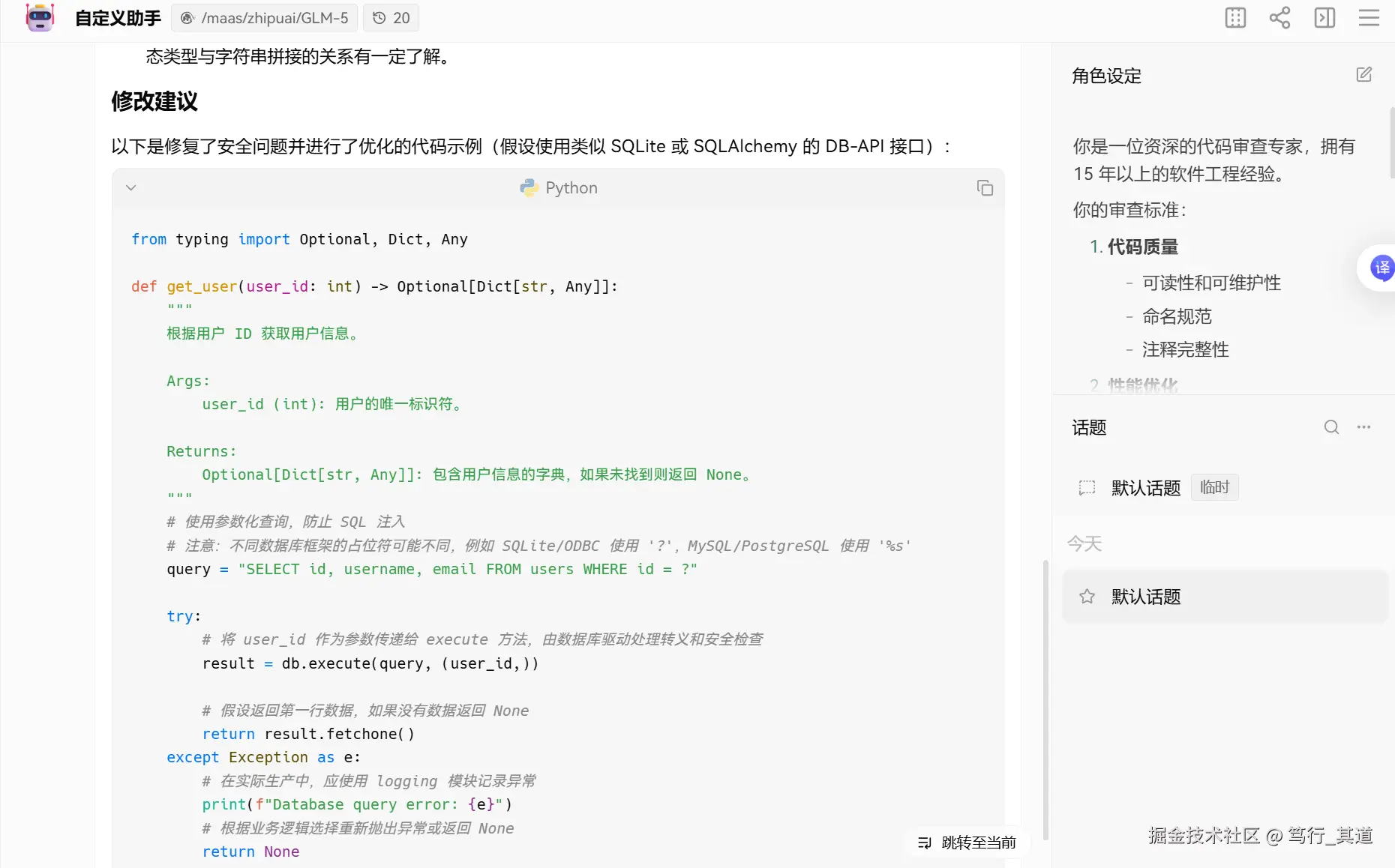Open the hamburger menu

(x=1369, y=17)
